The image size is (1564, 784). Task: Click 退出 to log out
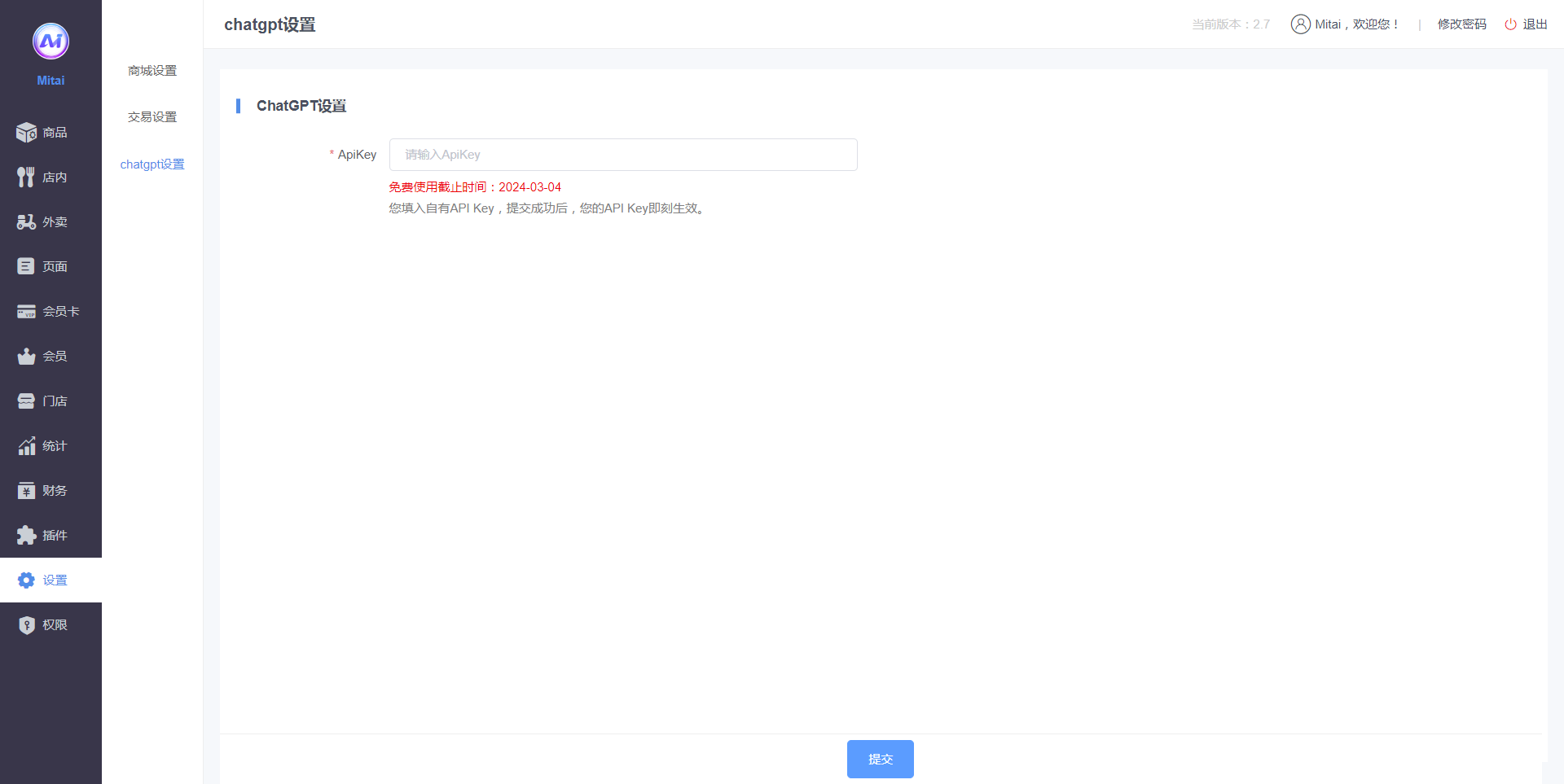tap(1527, 24)
